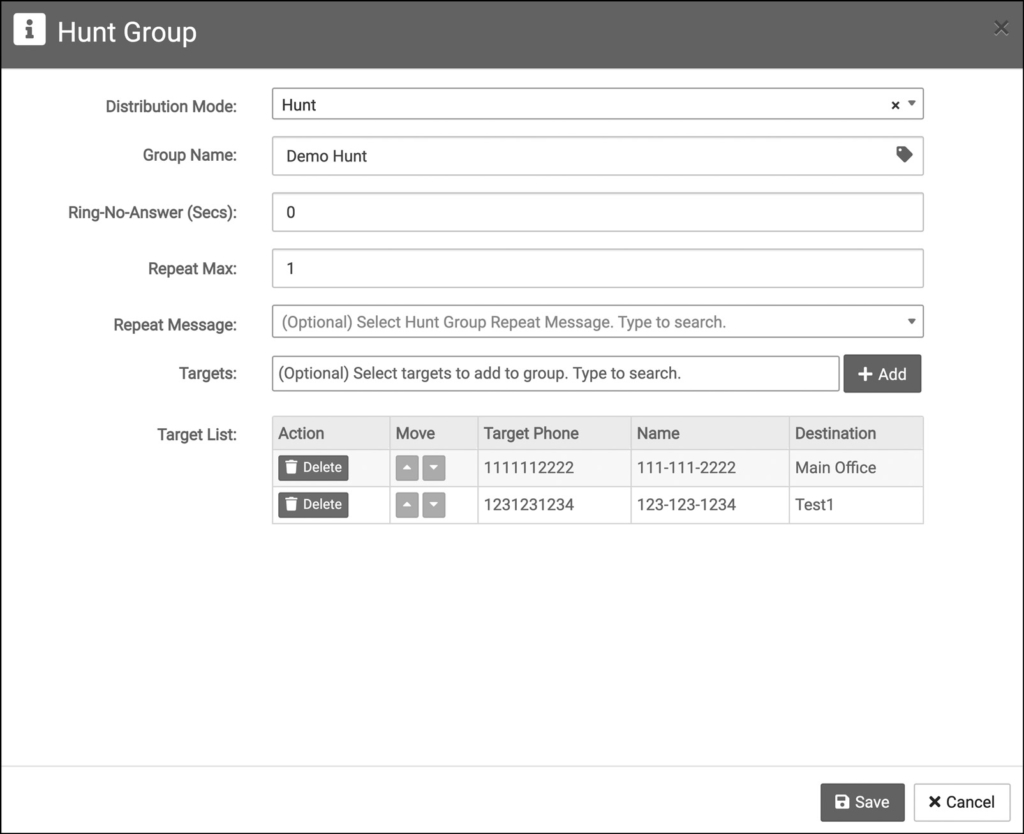Click the Ring-No-Answer seconds field
The image size is (1024, 834).
(597, 211)
